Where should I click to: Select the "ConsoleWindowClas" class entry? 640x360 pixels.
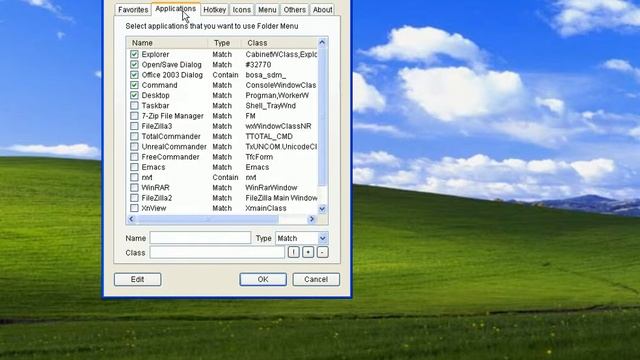pyautogui.click(x=281, y=85)
